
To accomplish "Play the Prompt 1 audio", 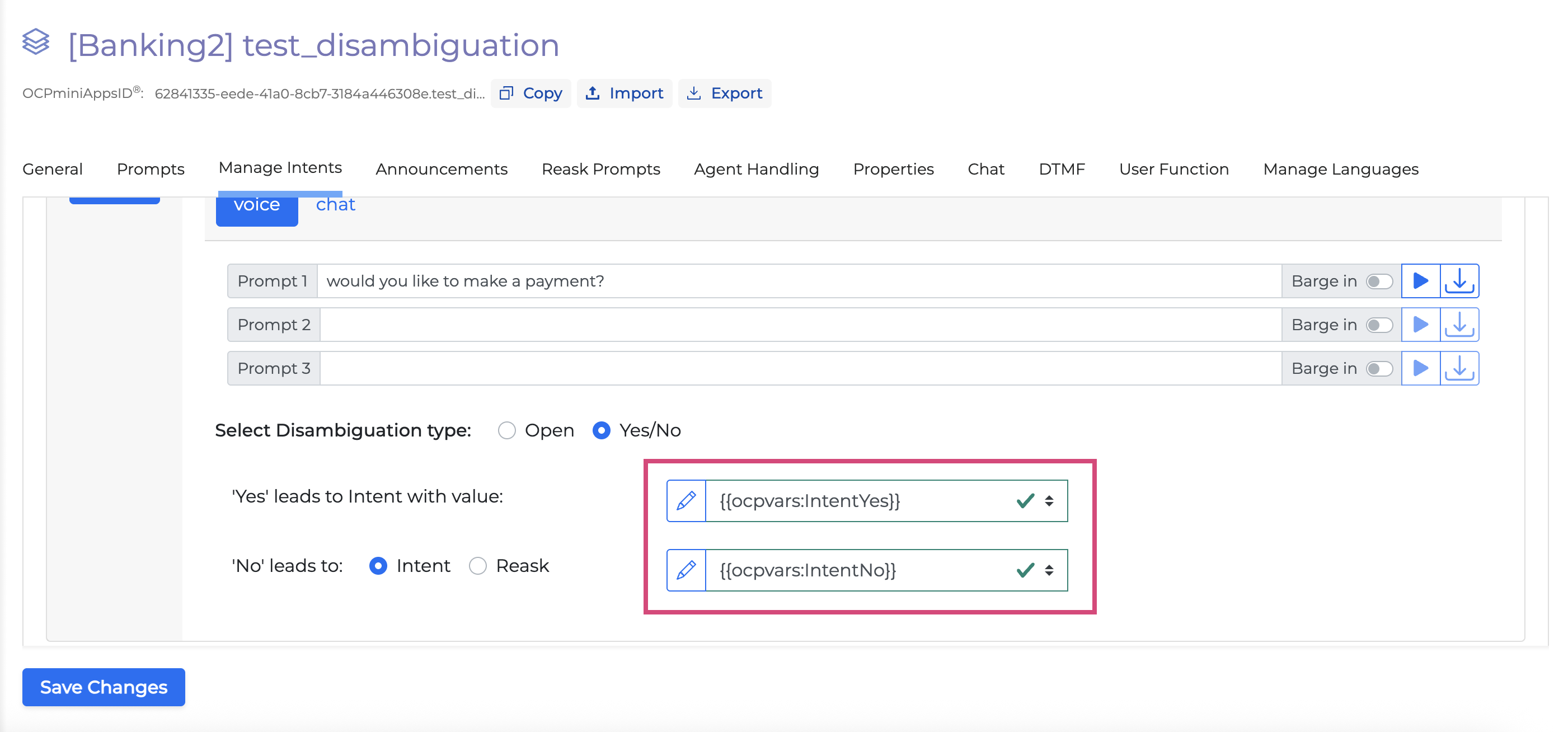I will [x=1420, y=281].
